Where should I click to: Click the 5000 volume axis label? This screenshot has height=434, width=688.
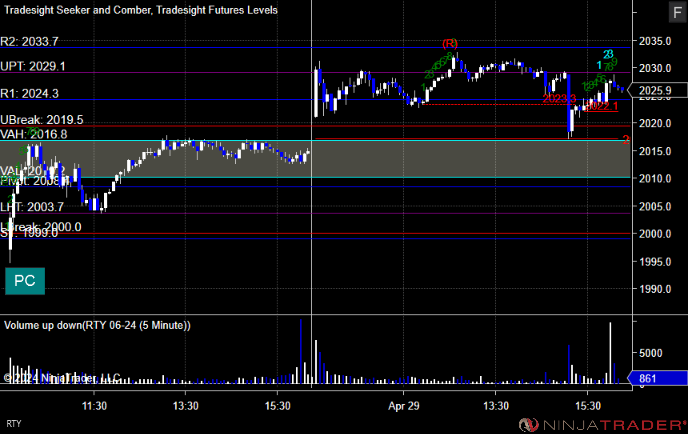651,353
